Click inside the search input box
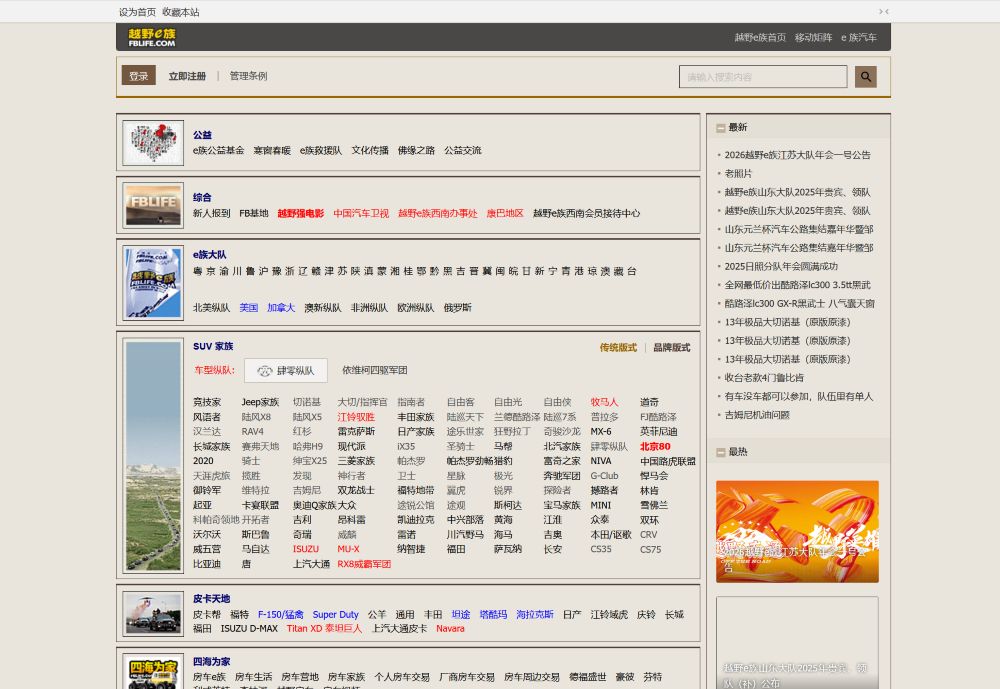 click(x=763, y=76)
